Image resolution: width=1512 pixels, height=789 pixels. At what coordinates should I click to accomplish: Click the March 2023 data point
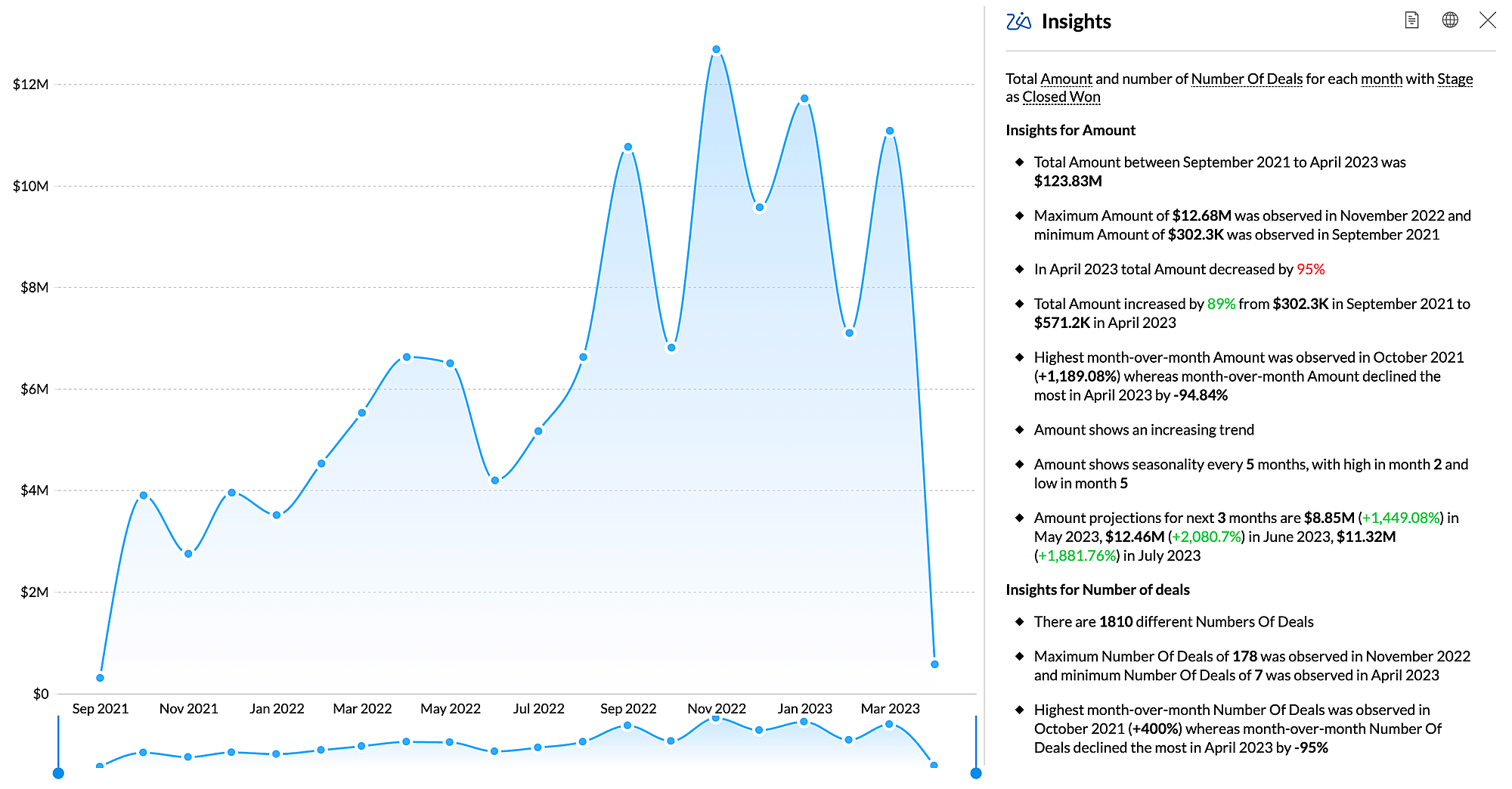pos(890,131)
